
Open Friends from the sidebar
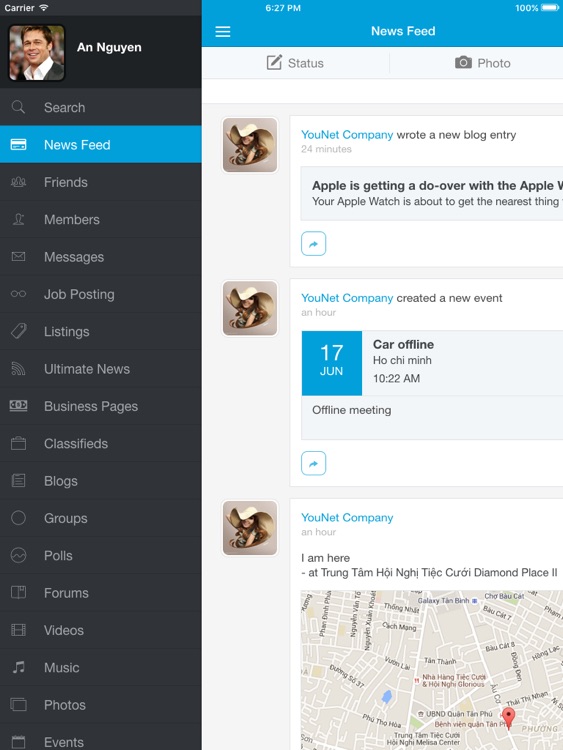(x=100, y=182)
